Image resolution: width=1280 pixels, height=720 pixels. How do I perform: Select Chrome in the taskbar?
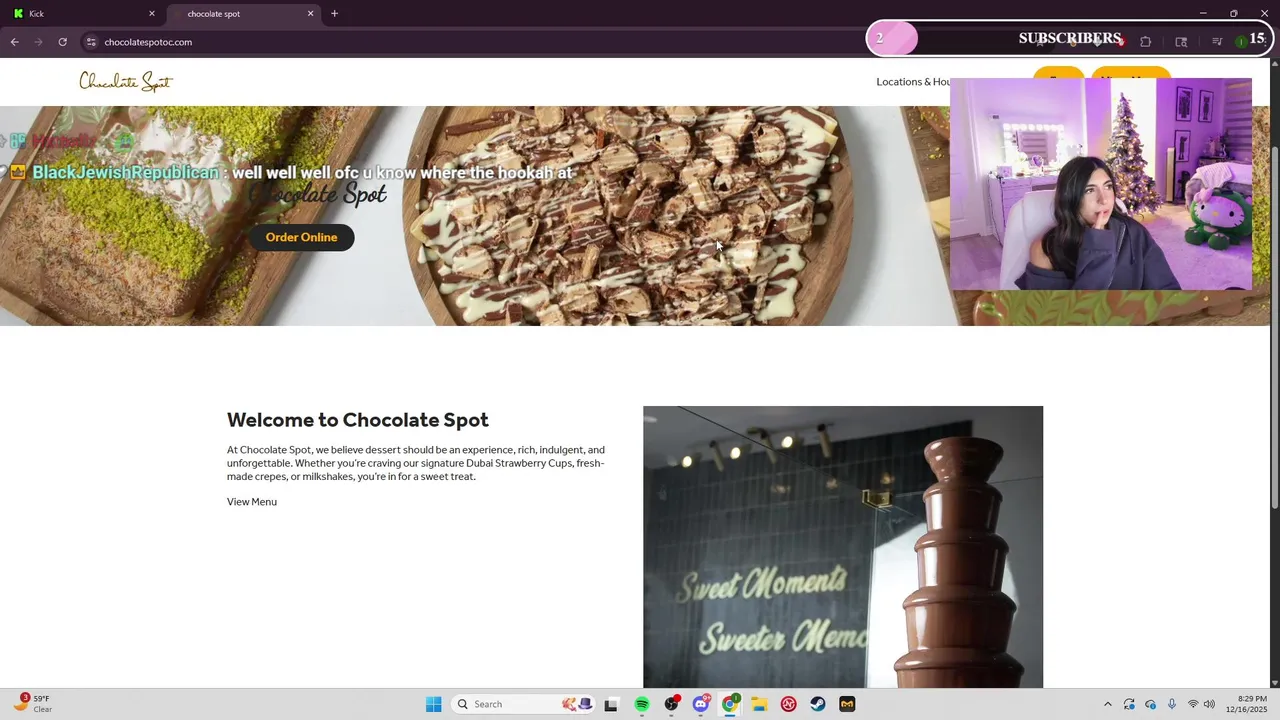tap(730, 704)
